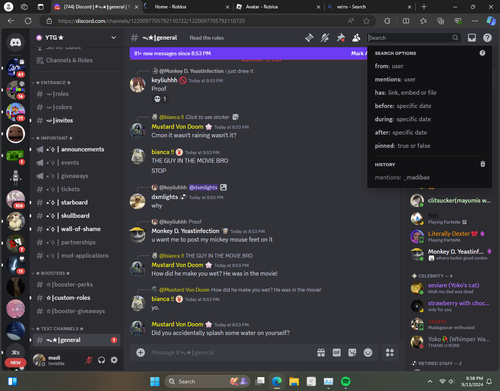Switch to veins - Search browser tab
Screen dimensions: 500x391
pos(368,7)
